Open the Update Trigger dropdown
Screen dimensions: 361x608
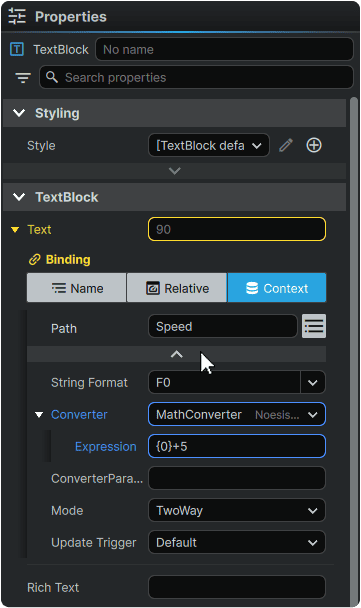237,542
